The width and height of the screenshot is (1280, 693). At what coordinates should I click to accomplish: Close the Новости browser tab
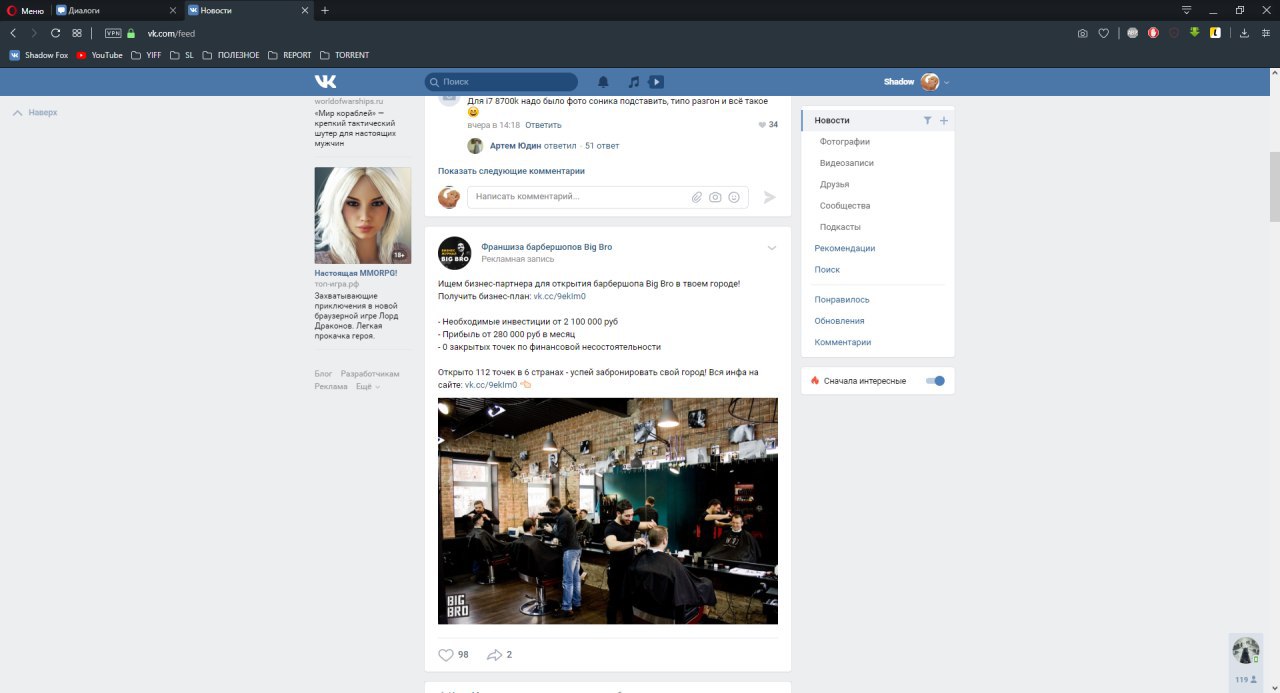coord(304,10)
